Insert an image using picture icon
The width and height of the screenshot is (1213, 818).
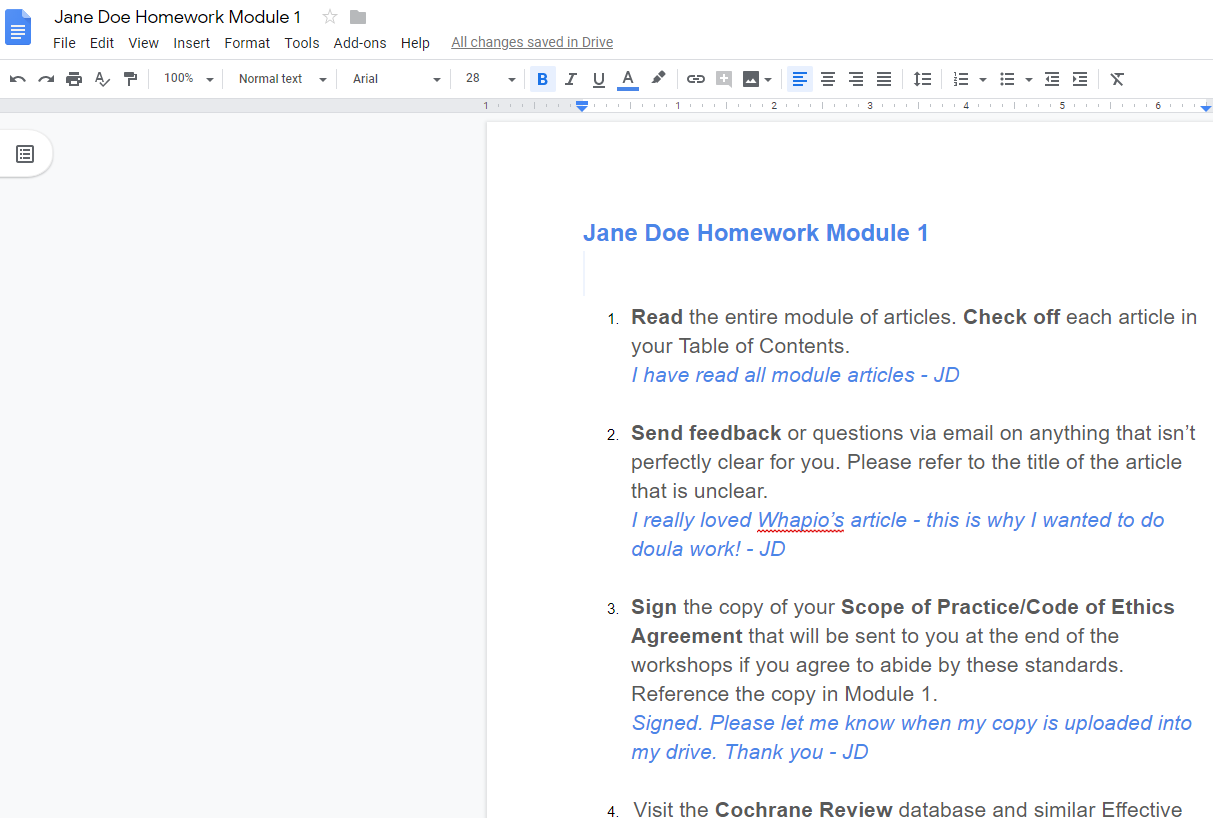[751, 79]
